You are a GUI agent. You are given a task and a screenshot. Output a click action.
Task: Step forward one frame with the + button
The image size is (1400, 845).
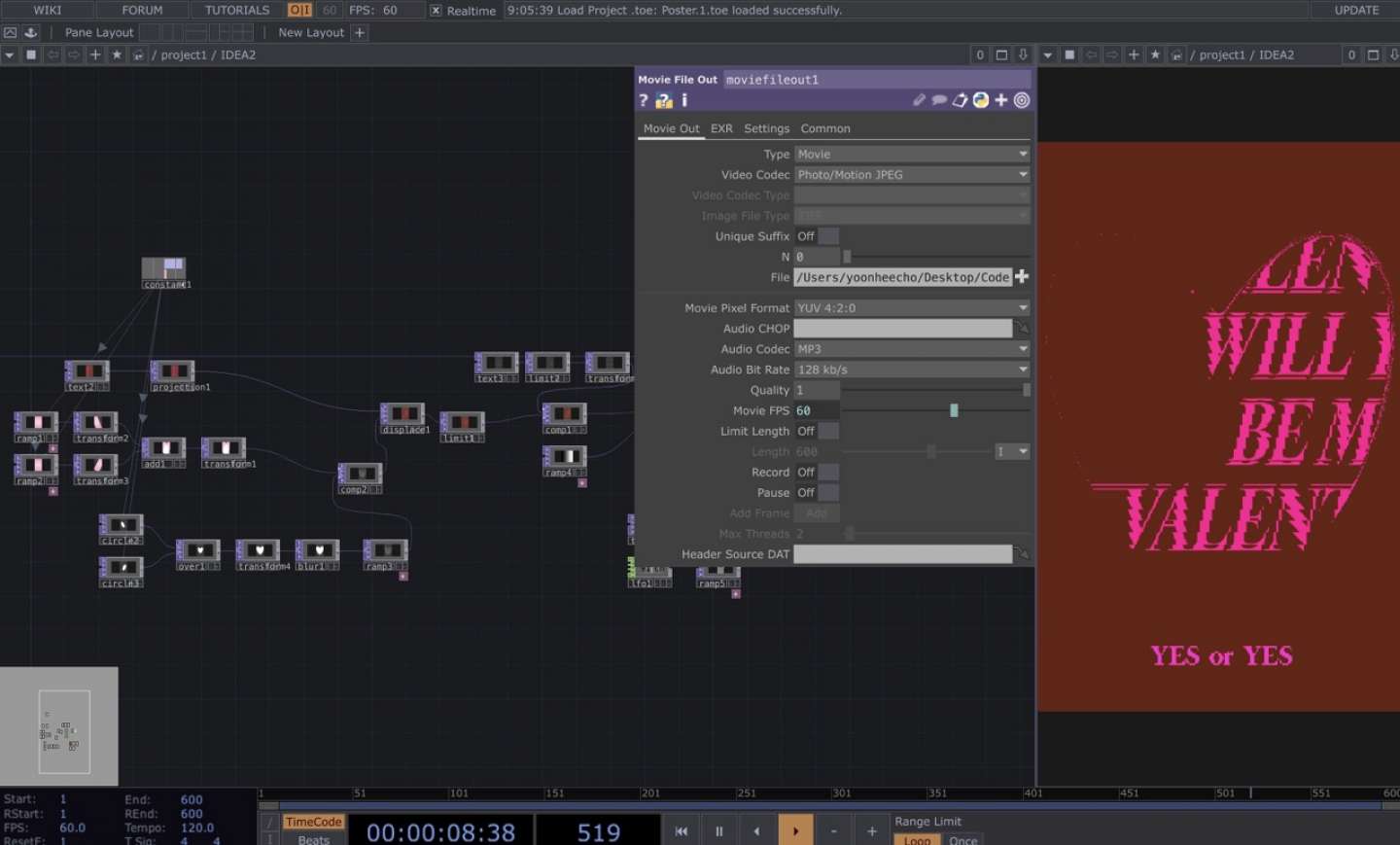tap(872, 831)
